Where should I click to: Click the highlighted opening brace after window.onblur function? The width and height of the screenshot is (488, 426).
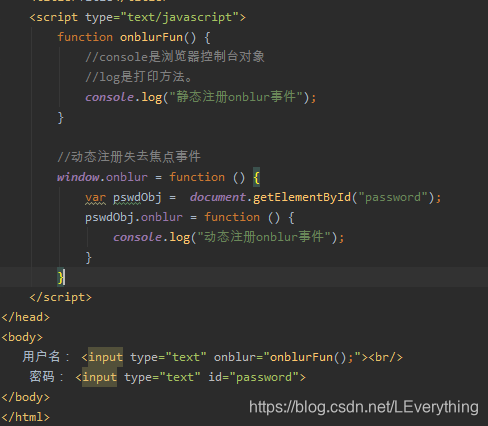[256, 177]
